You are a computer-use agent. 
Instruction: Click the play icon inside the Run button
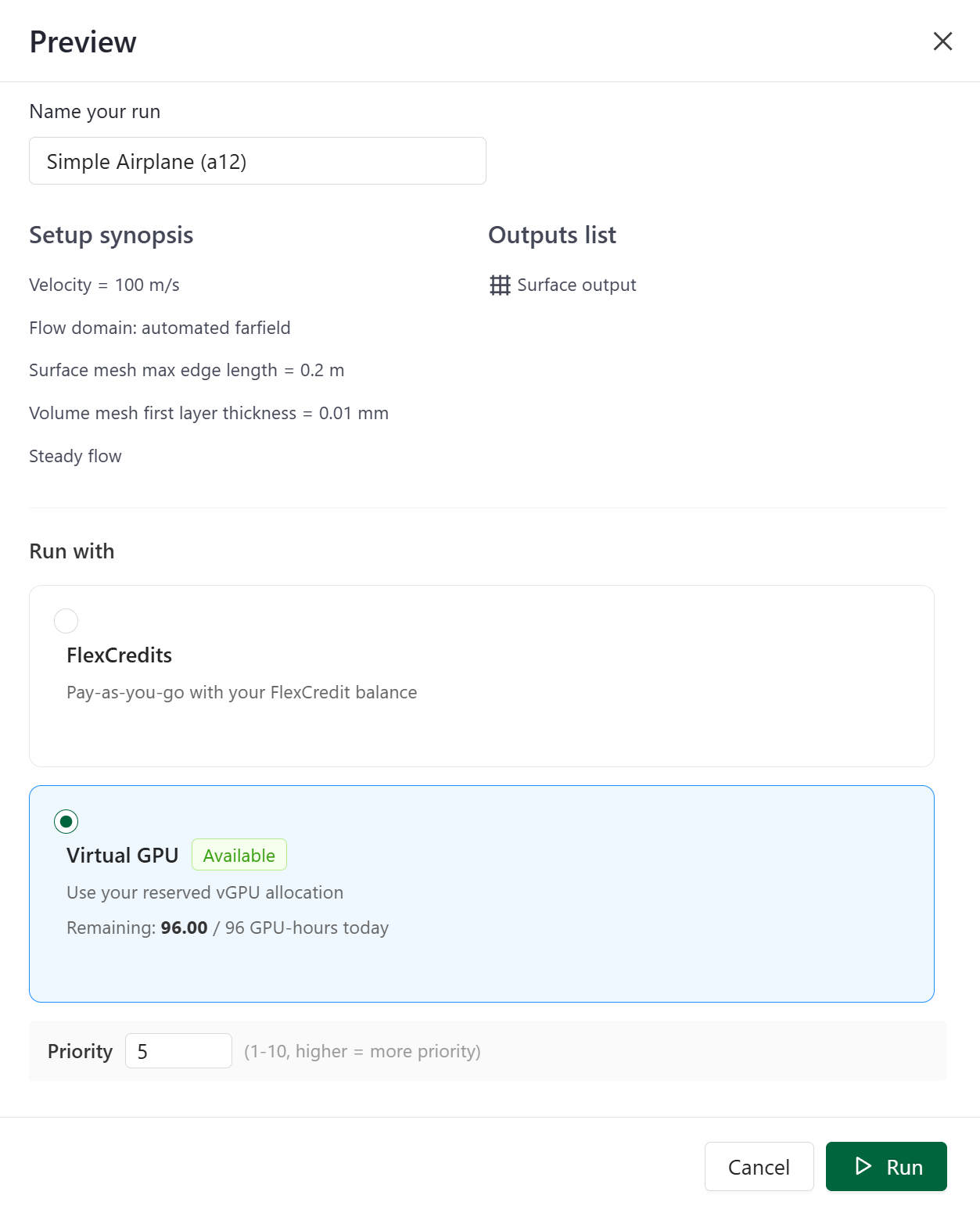[x=863, y=1166]
